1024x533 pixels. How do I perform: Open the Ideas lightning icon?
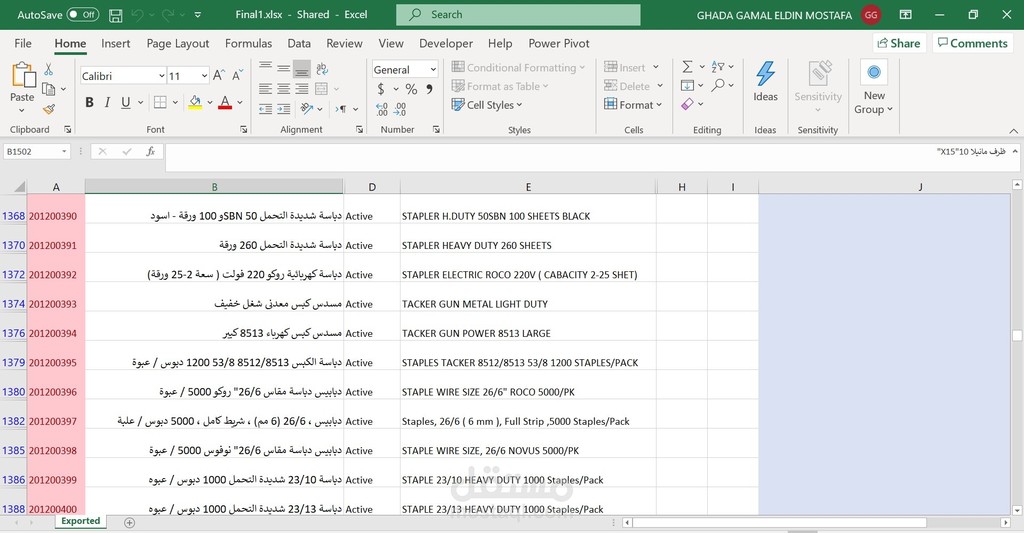click(765, 82)
